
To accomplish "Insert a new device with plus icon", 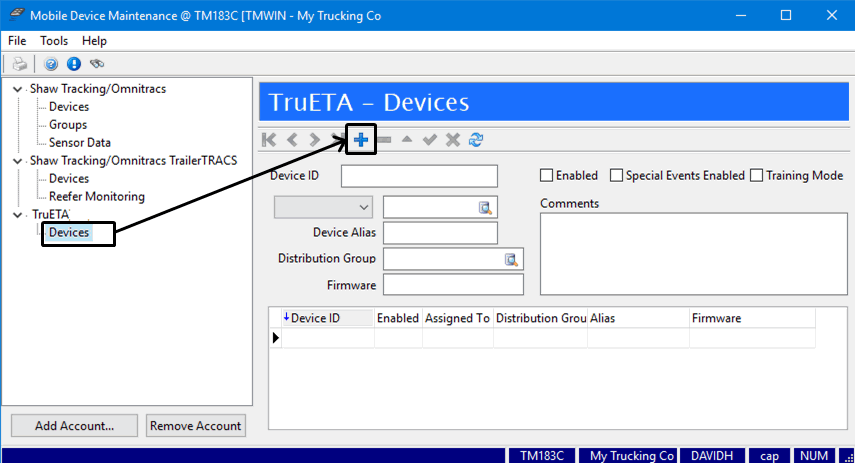I will pos(361,140).
